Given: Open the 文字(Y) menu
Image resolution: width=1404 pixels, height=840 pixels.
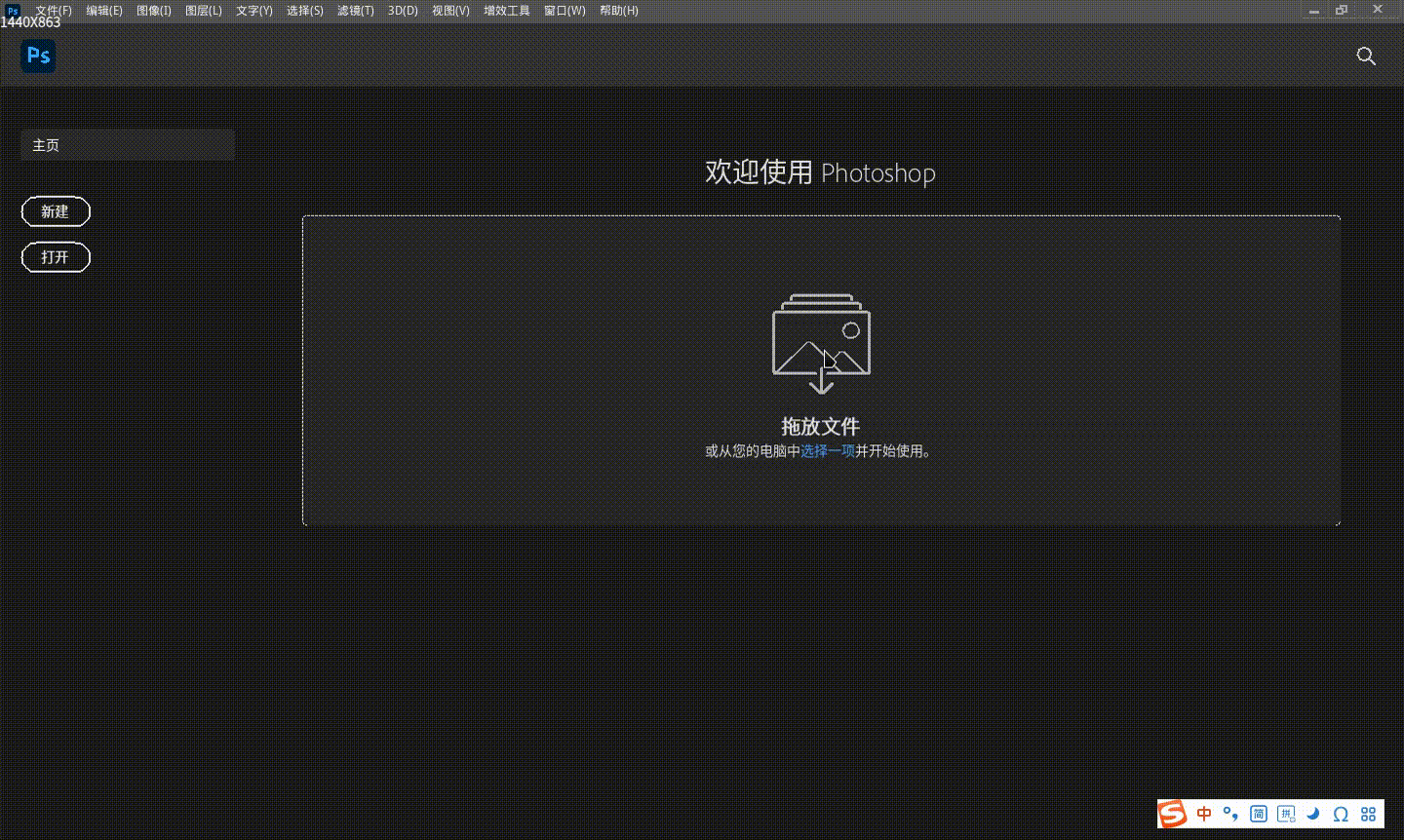Looking at the screenshot, I should (x=254, y=11).
